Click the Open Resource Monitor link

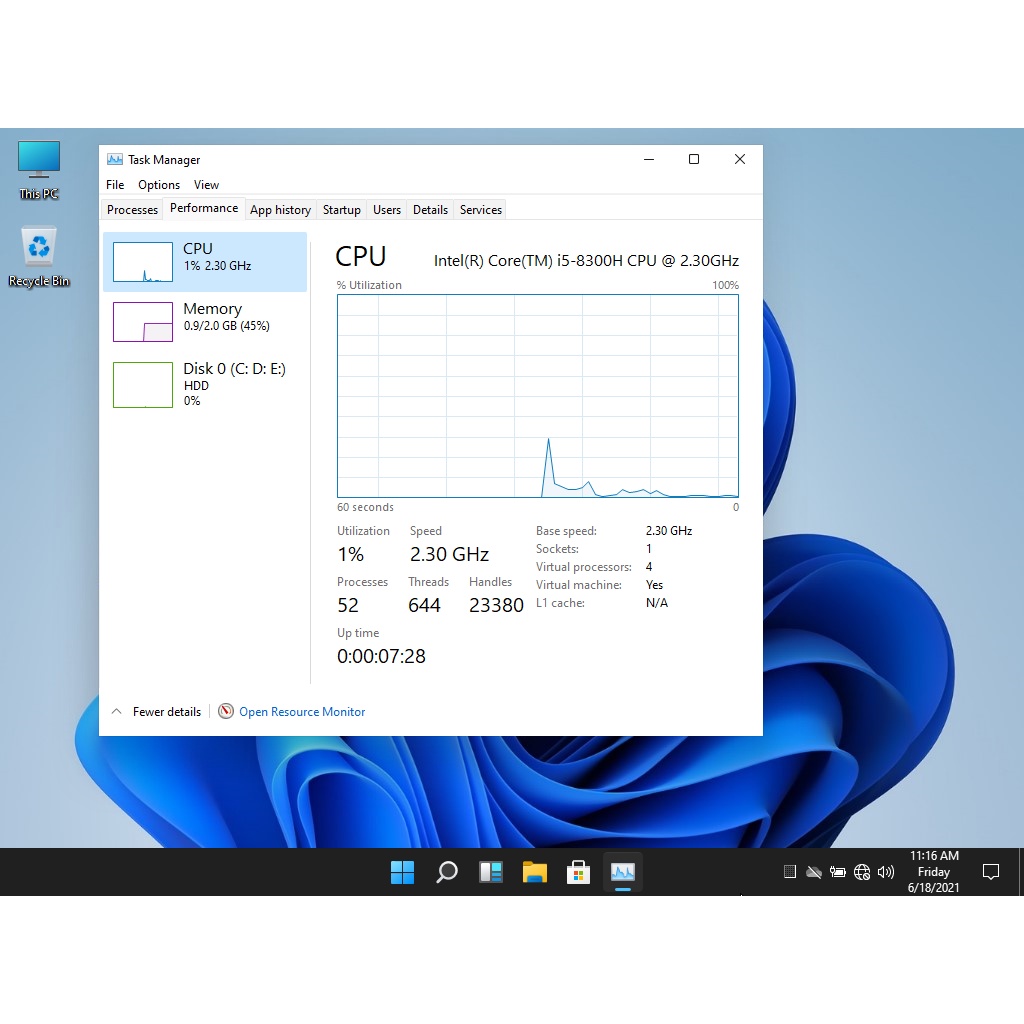point(301,712)
